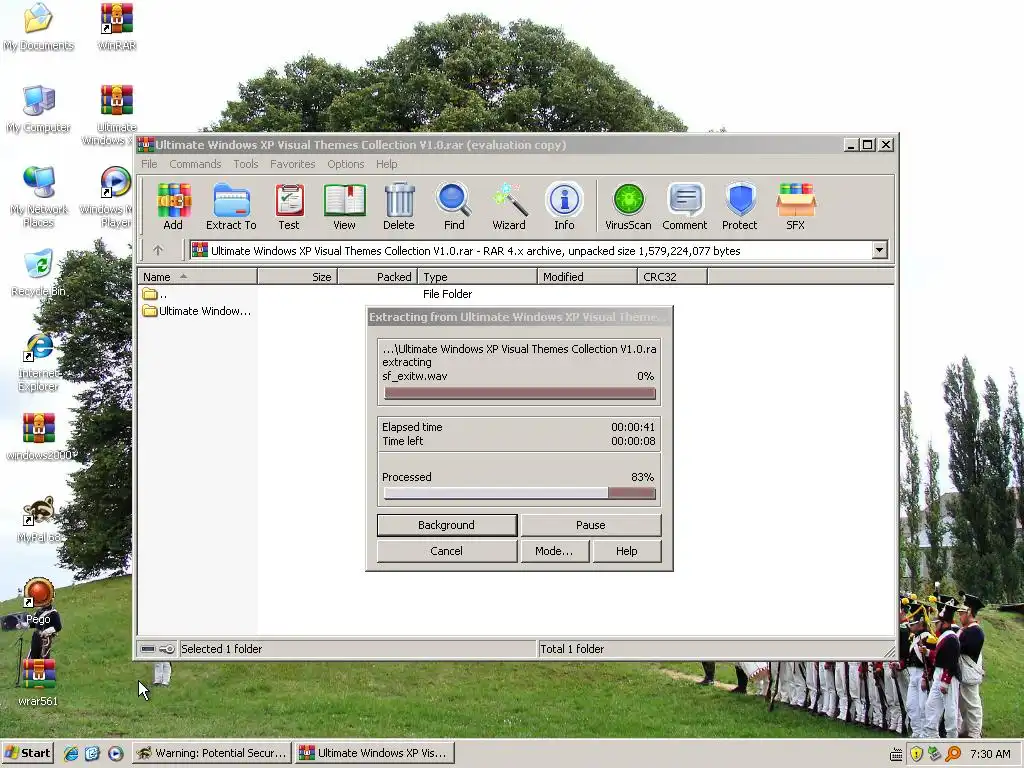
Task: Select the Pego desktop shortcut
Action: [x=39, y=601]
